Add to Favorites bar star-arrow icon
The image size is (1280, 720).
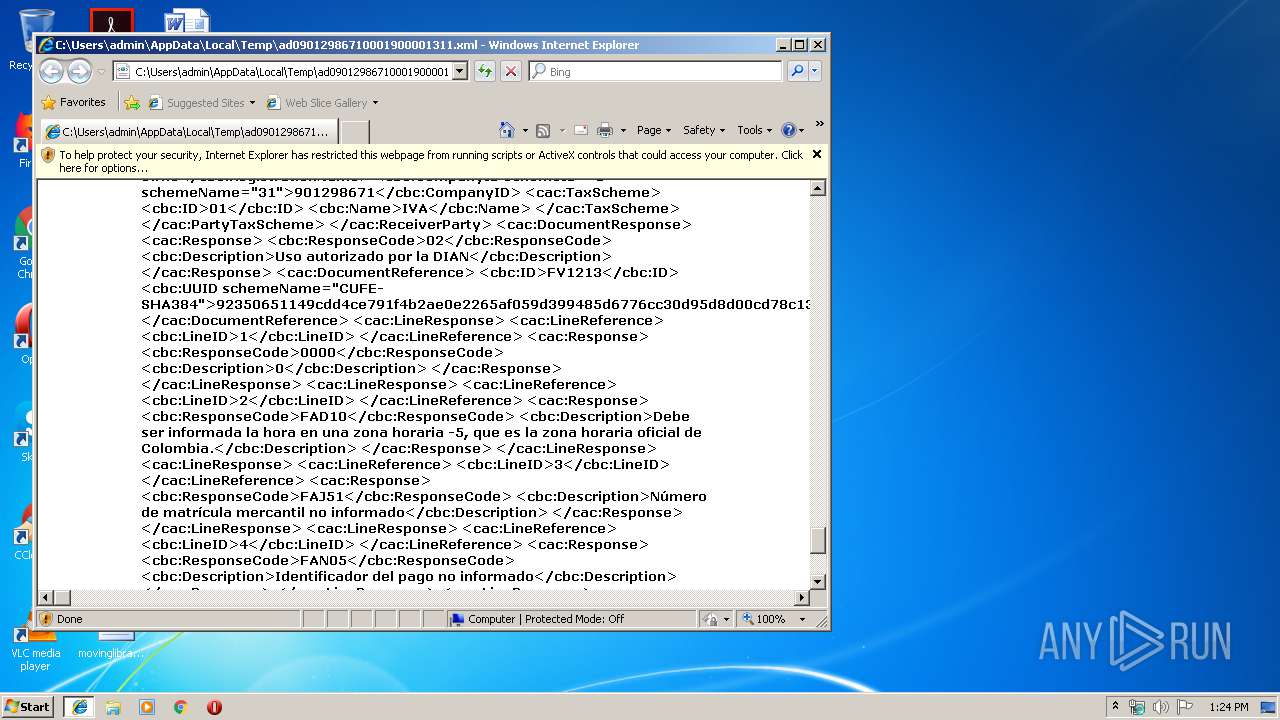(x=132, y=102)
